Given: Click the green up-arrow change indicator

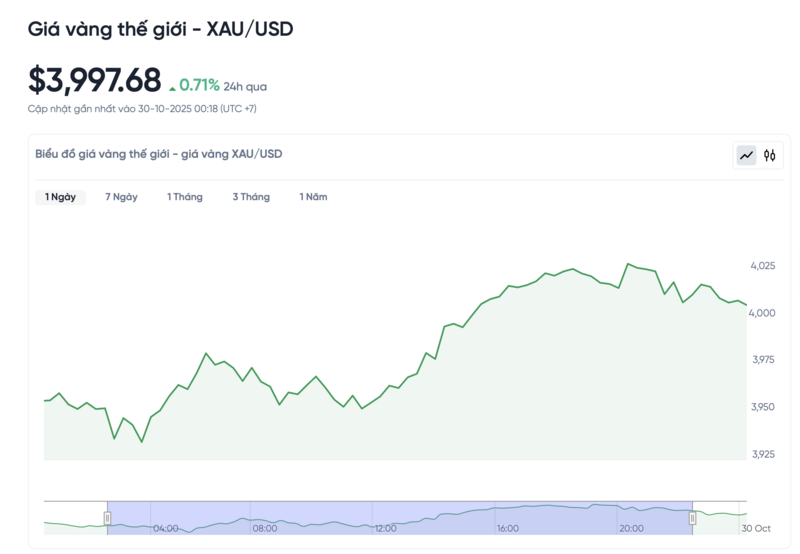Looking at the screenshot, I should 173,87.
